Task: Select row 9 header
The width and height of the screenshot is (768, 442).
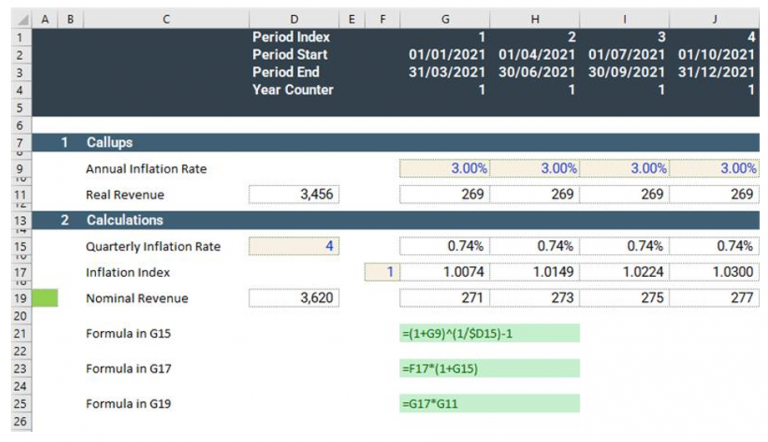Action: click(20, 169)
